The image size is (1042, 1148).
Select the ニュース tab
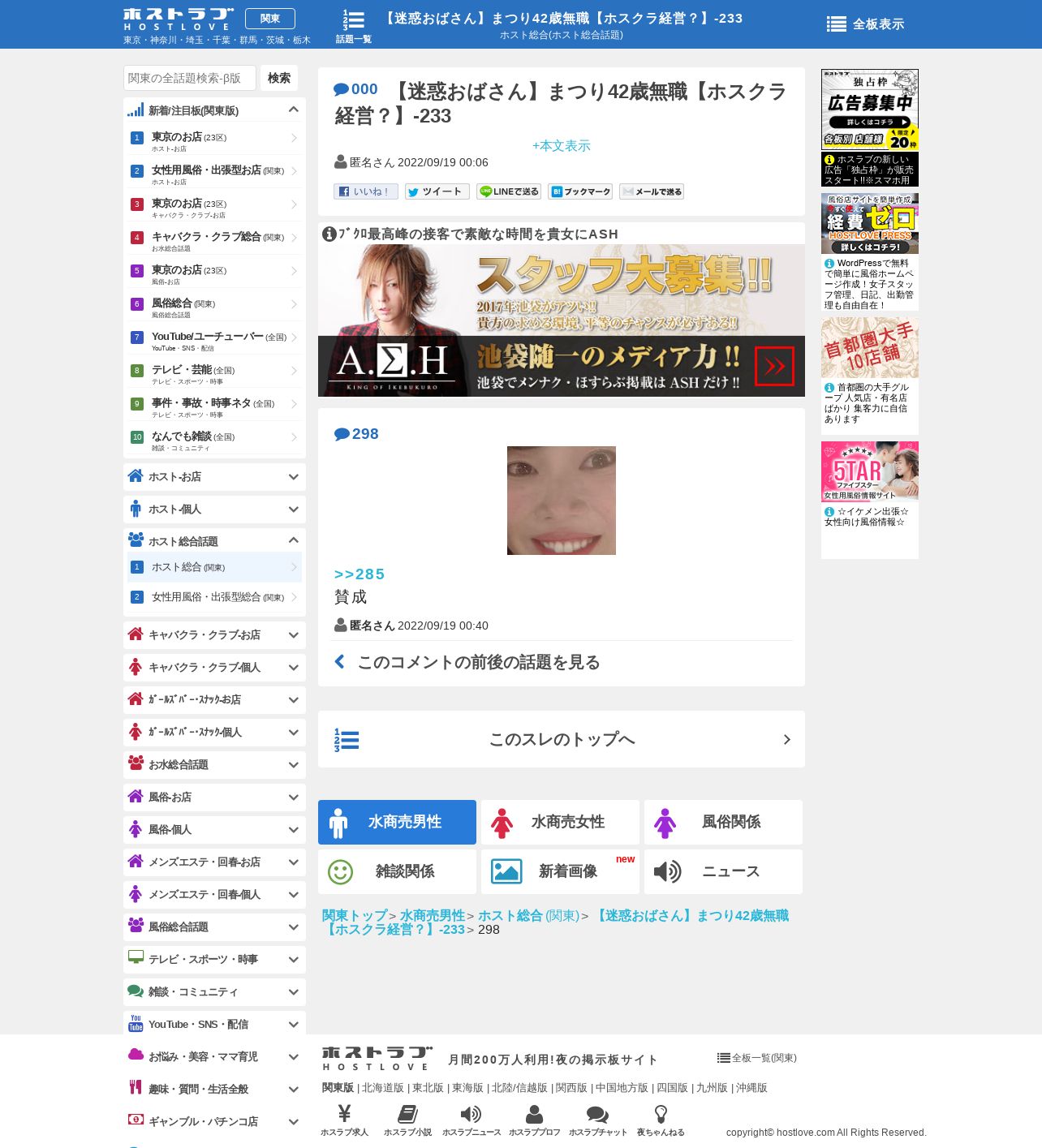(723, 871)
